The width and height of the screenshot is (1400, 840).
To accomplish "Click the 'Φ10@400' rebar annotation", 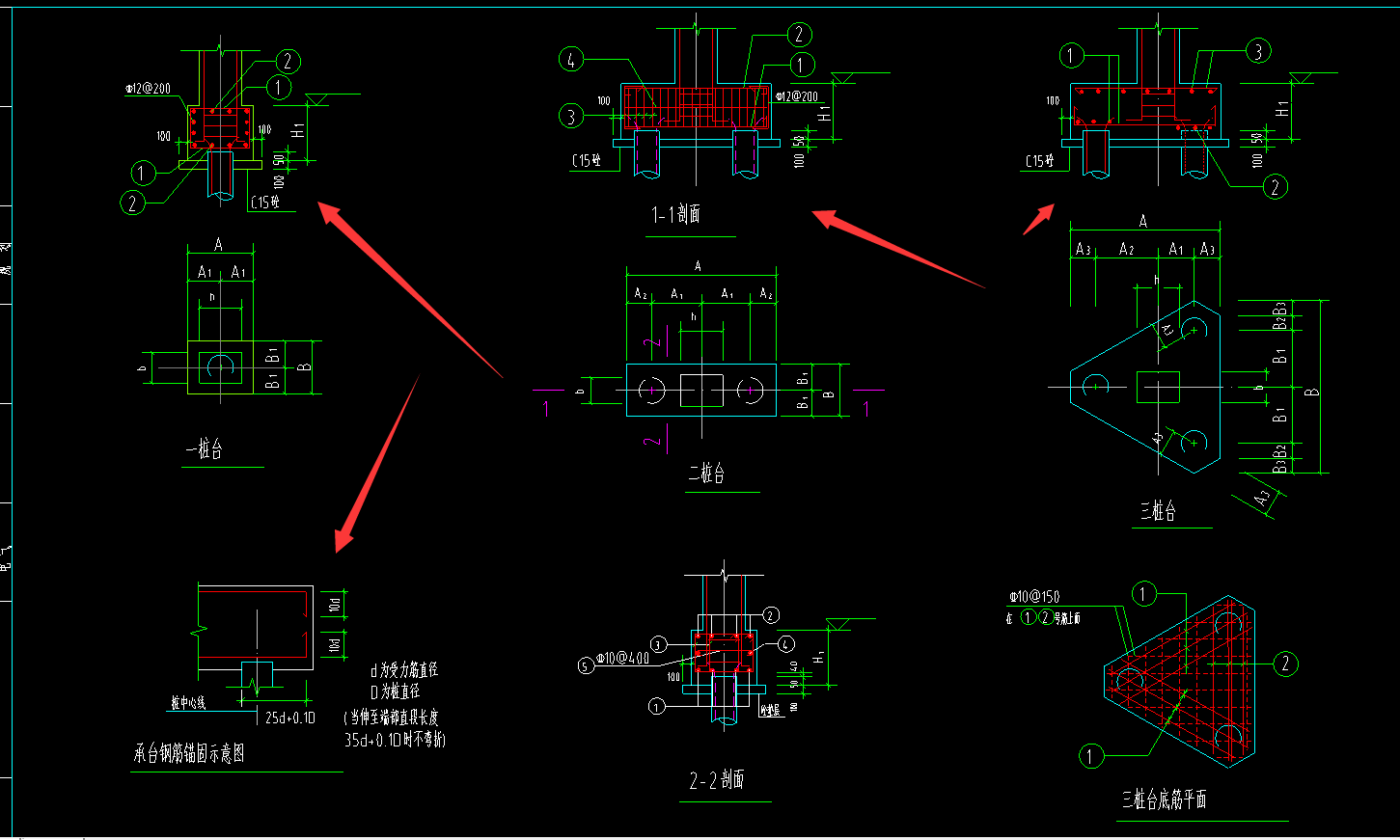I will point(623,658).
